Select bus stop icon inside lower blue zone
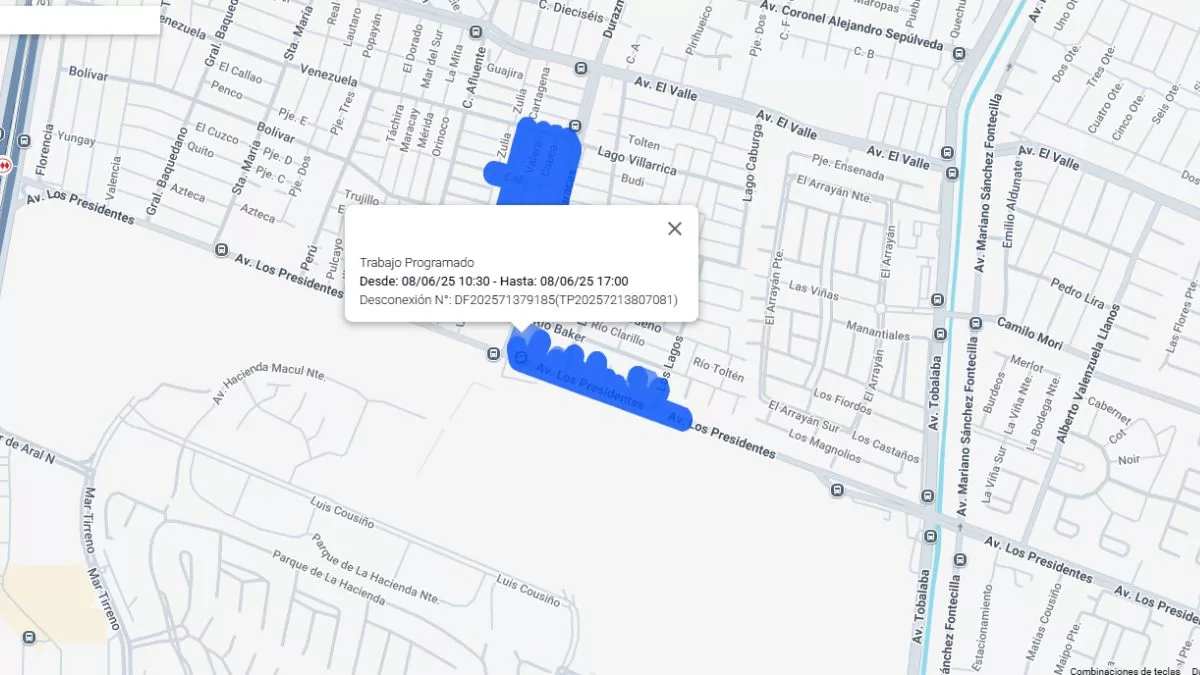 (x=520, y=357)
